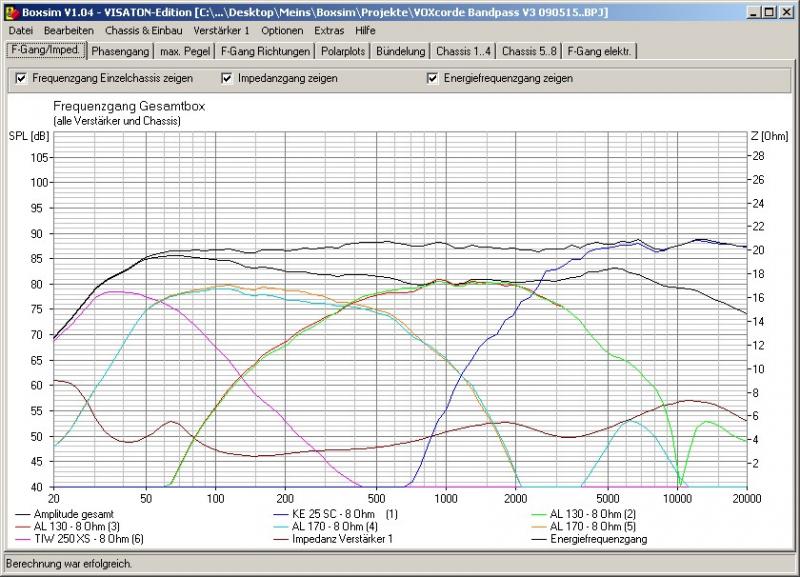Open the Chassis 1..4 tab
Screen dimensions: 800x577
464,51
